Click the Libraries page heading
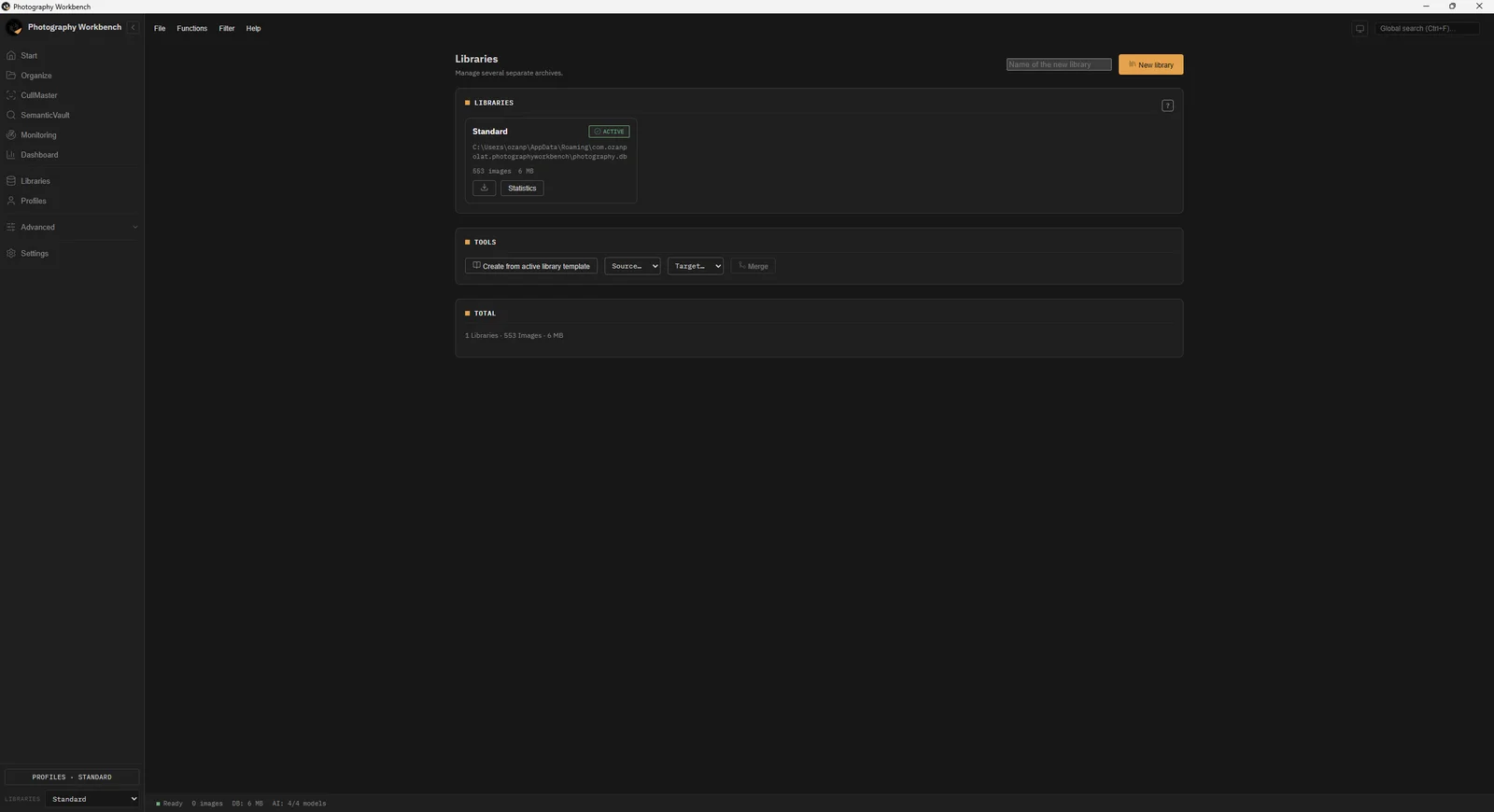The height and width of the screenshot is (812, 1494). point(476,59)
